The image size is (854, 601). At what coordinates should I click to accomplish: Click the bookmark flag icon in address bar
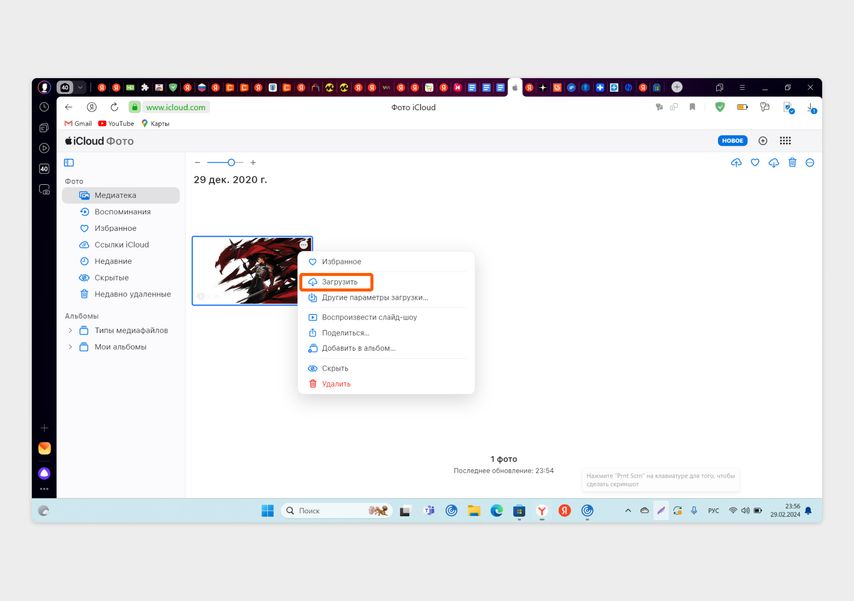coord(692,107)
